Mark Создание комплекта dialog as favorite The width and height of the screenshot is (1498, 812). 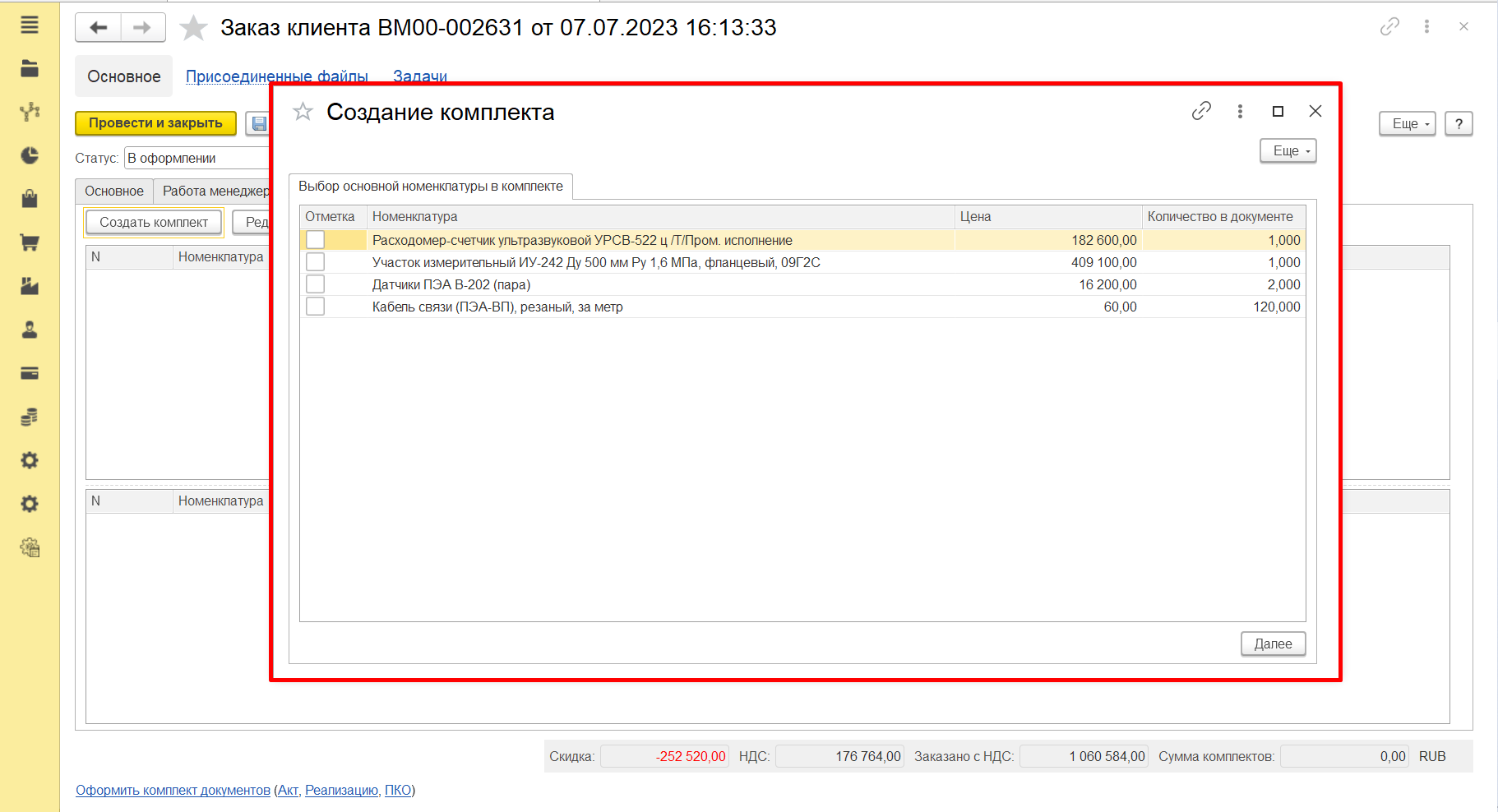[303, 112]
